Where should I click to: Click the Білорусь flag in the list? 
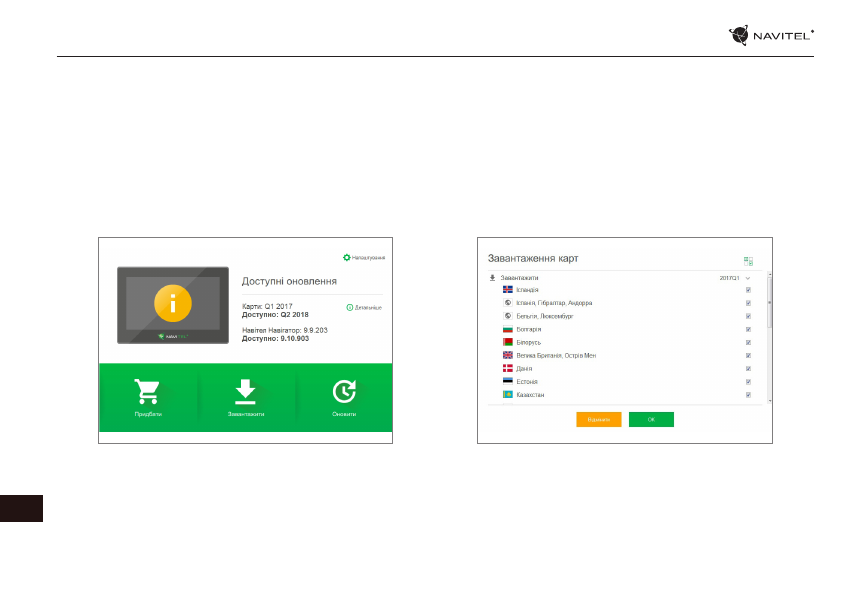pos(507,342)
